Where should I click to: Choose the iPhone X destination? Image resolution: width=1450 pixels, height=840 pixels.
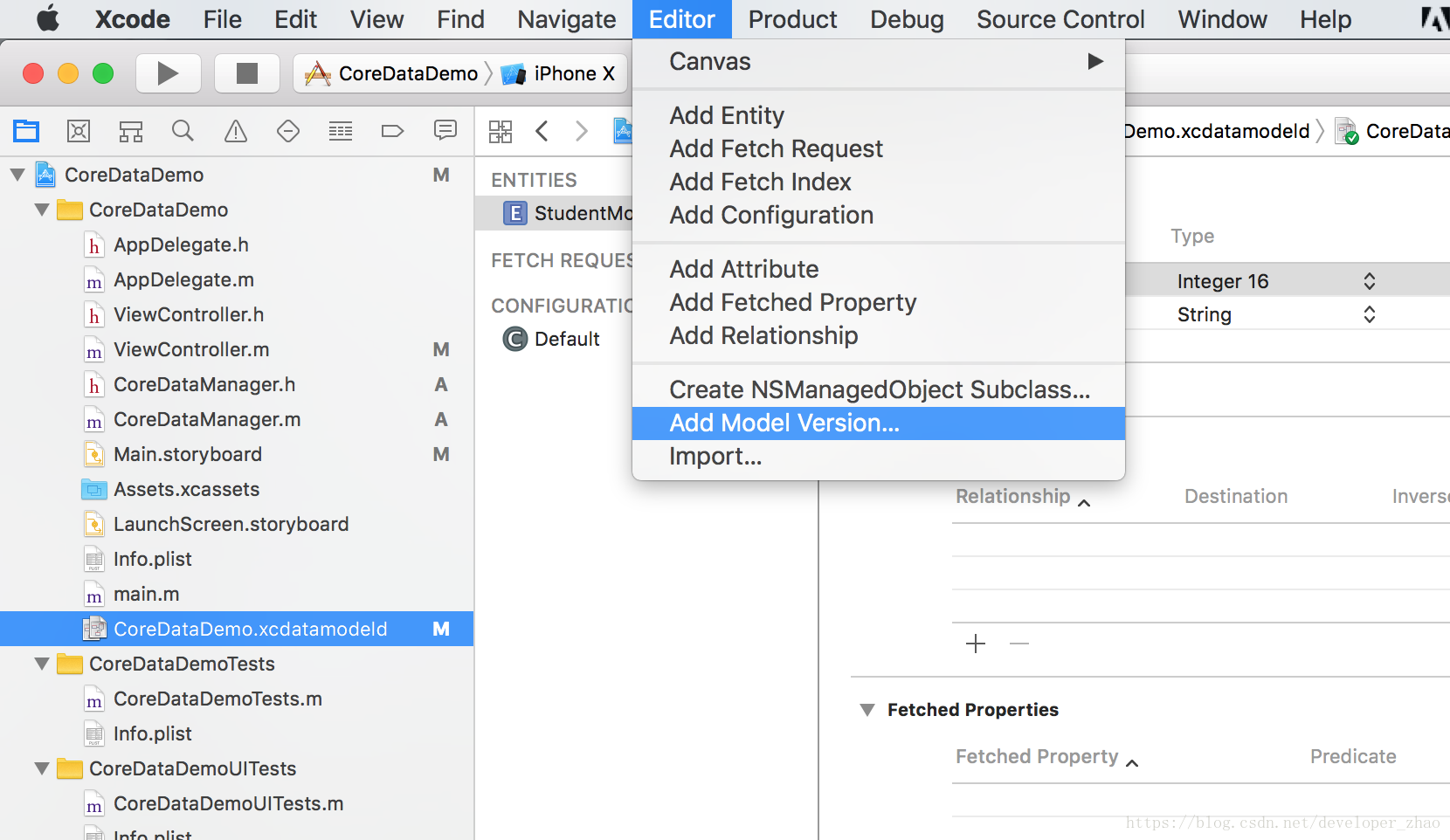(x=559, y=73)
